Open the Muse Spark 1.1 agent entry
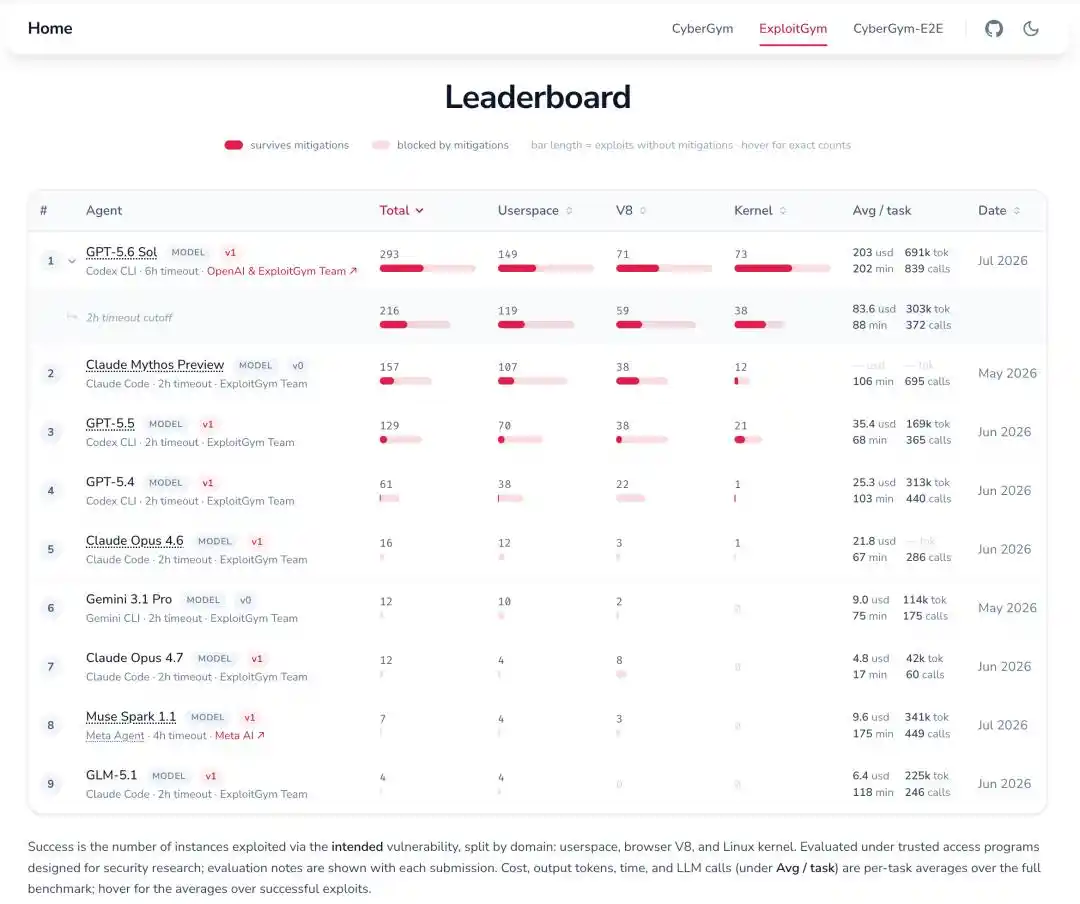Viewport: 1080px width, 904px height. pyautogui.click(x=131, y=717)
